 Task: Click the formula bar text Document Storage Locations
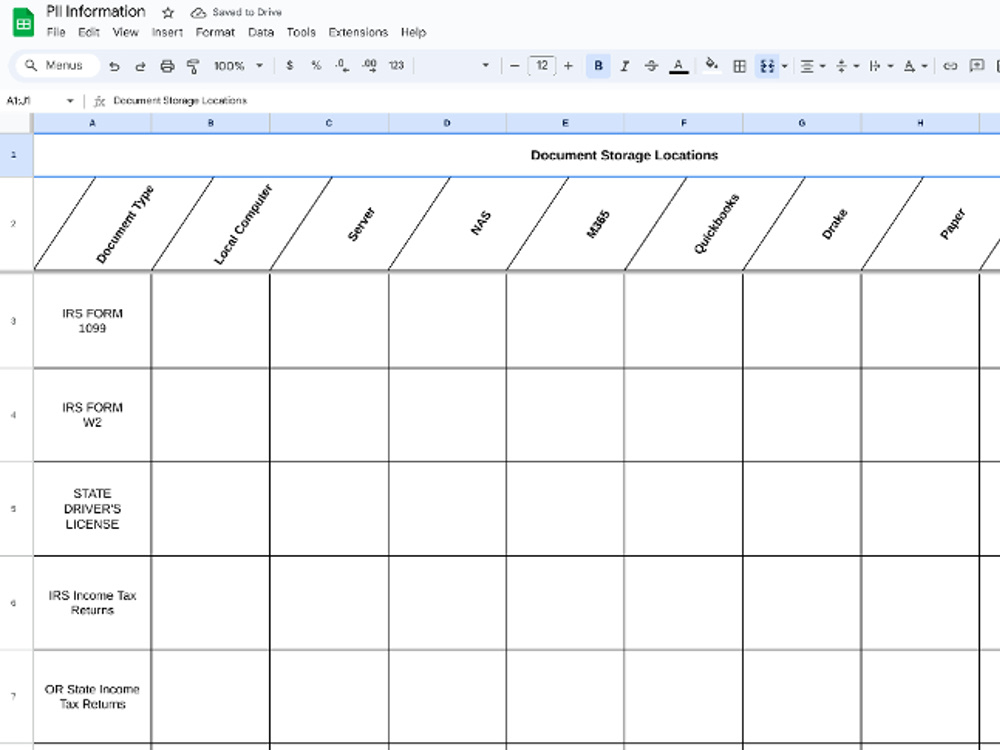(180, 100)
